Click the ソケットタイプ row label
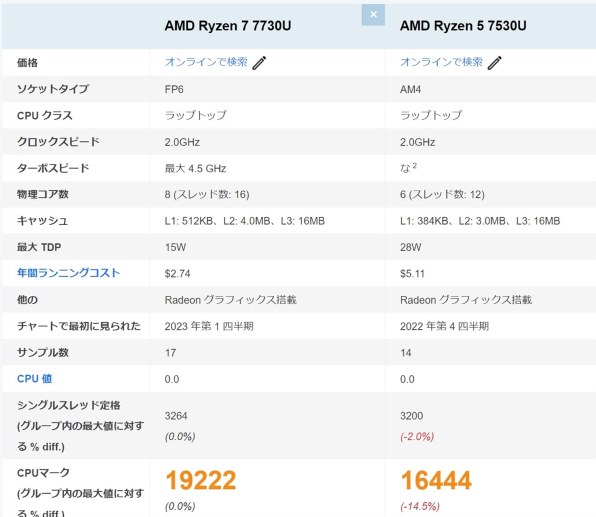The image size is (596, 517). (53, 89)
